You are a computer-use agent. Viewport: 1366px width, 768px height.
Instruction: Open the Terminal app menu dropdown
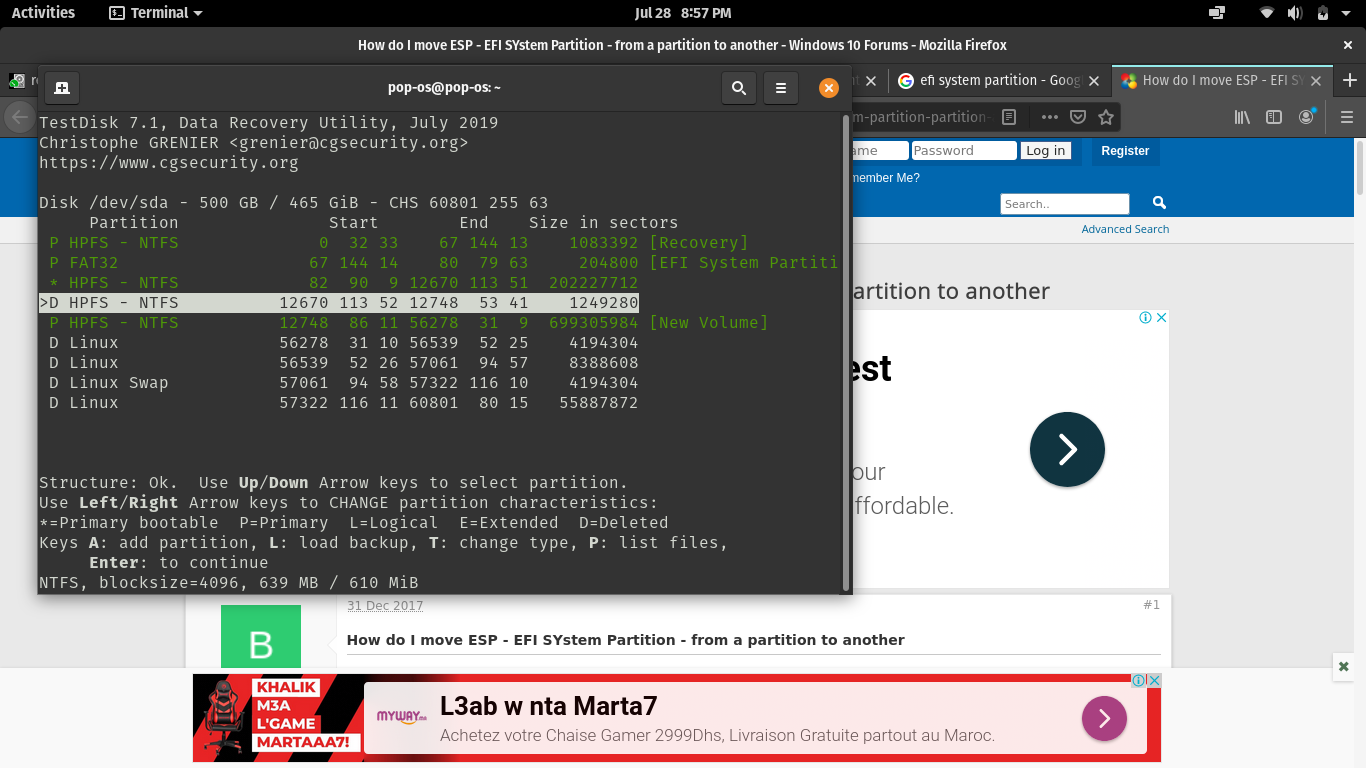155,13
